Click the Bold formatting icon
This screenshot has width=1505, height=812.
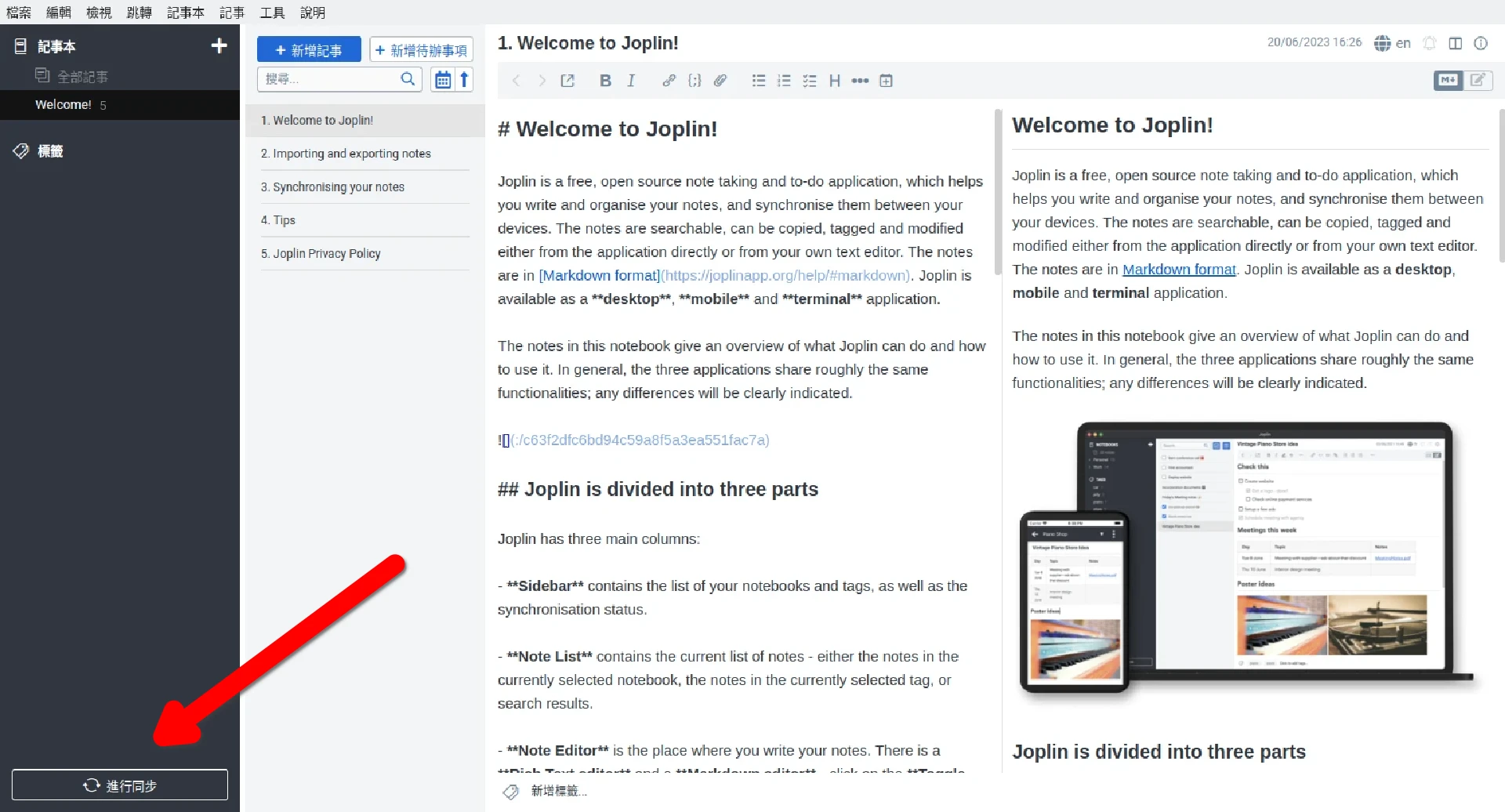tap(605, 81)
